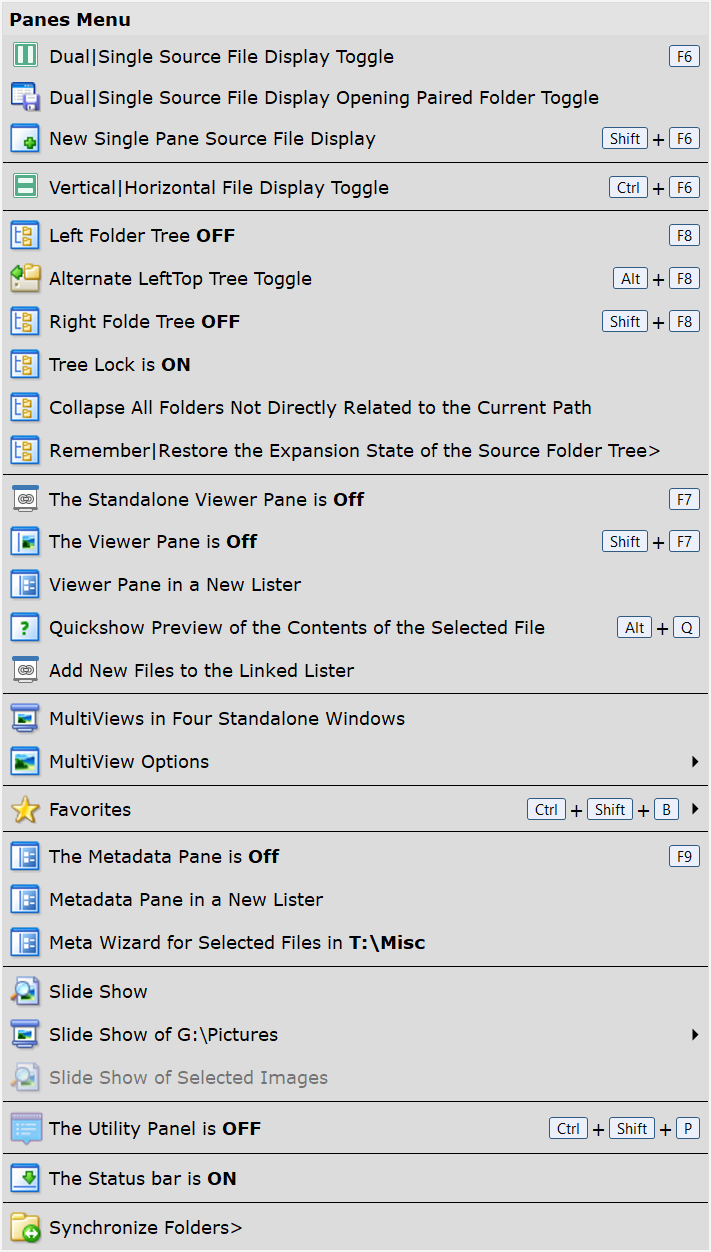Click the Dual|Single Source File Display icon

(x=24, y=55)
